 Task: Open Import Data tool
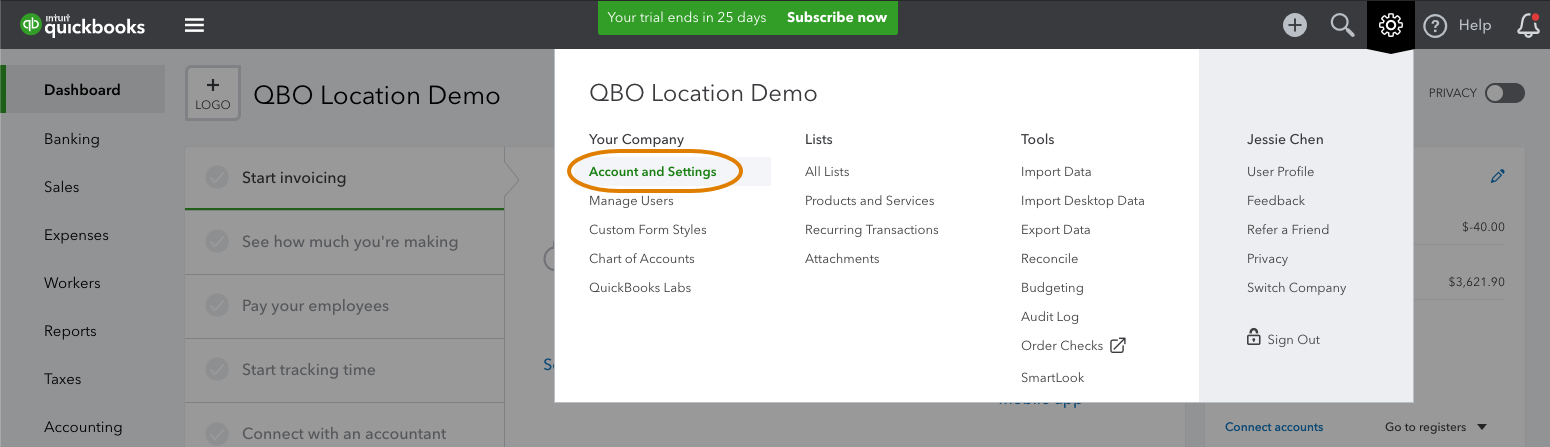(x=1056, y=172)
